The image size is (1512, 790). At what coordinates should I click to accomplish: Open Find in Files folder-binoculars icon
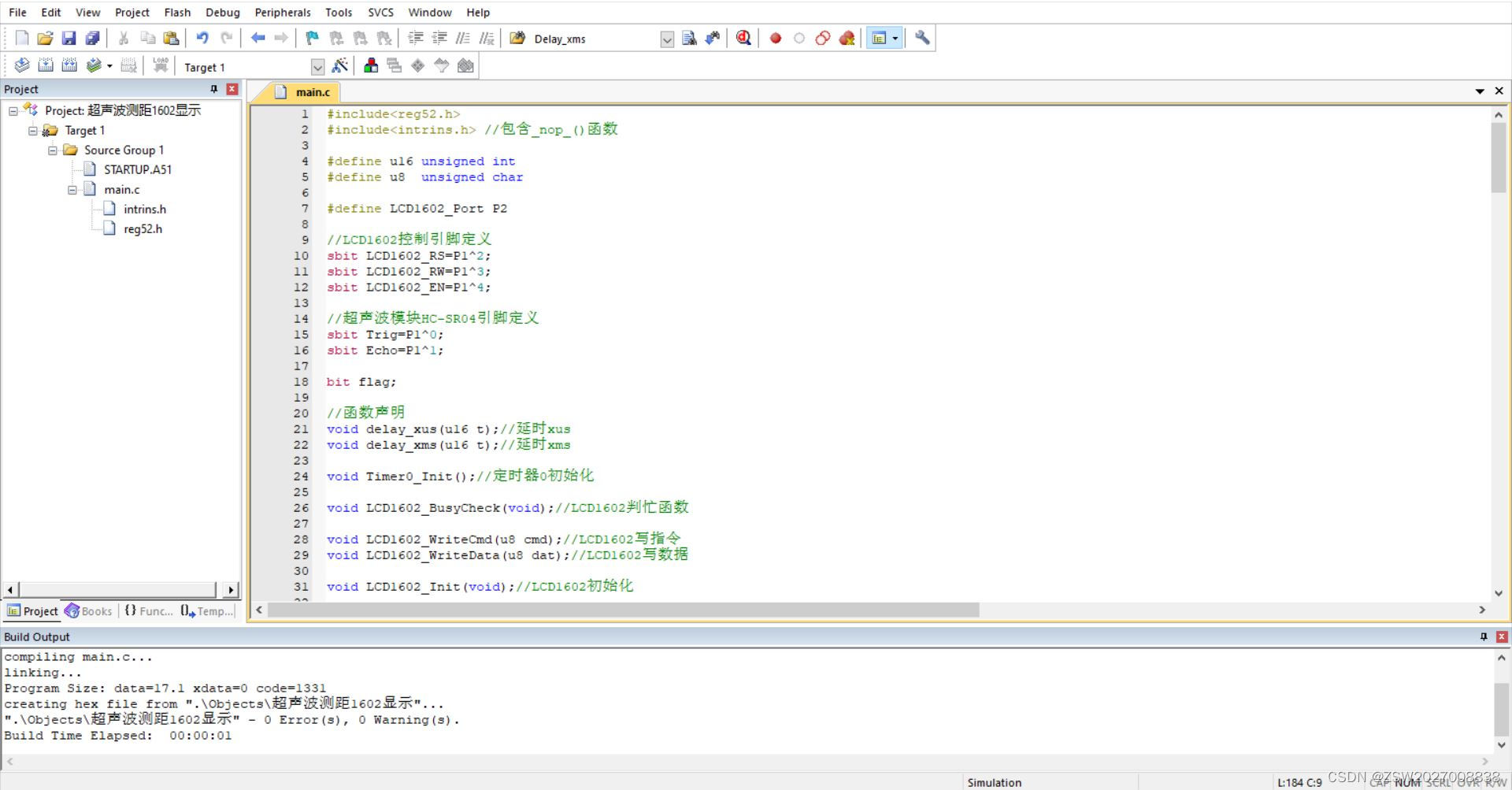click(x=517, y=38)
